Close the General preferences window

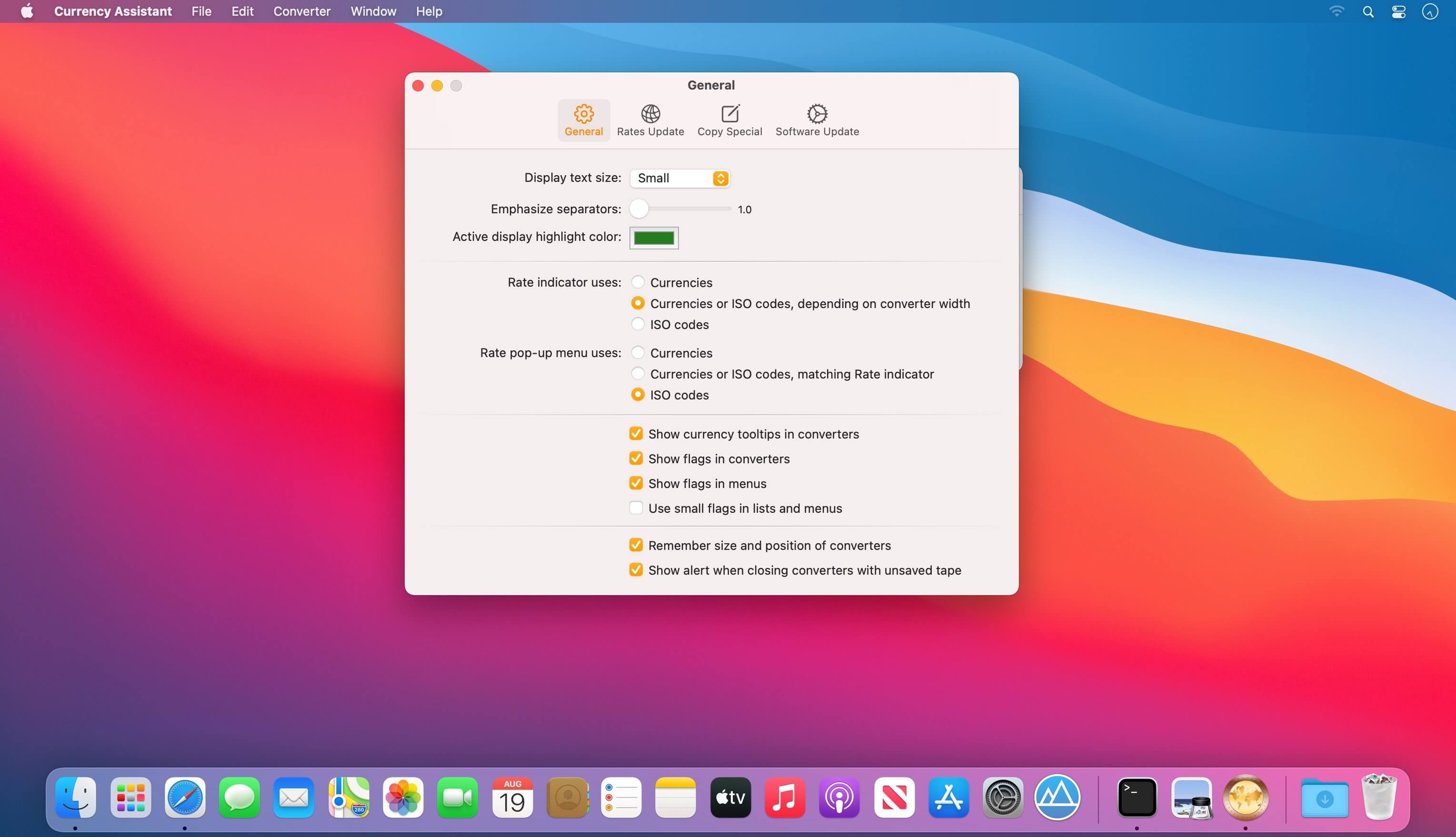point(418,86)
